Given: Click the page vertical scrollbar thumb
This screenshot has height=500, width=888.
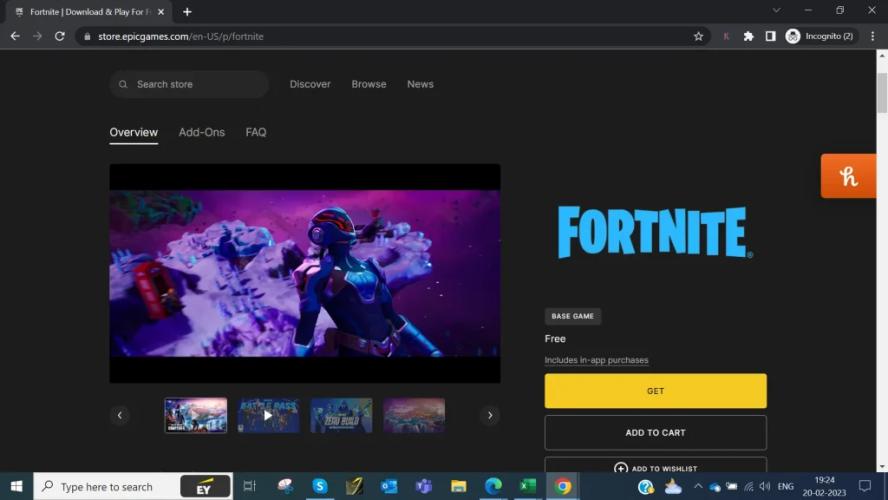Looking at the screenshot, I should [x=882, y=93].
